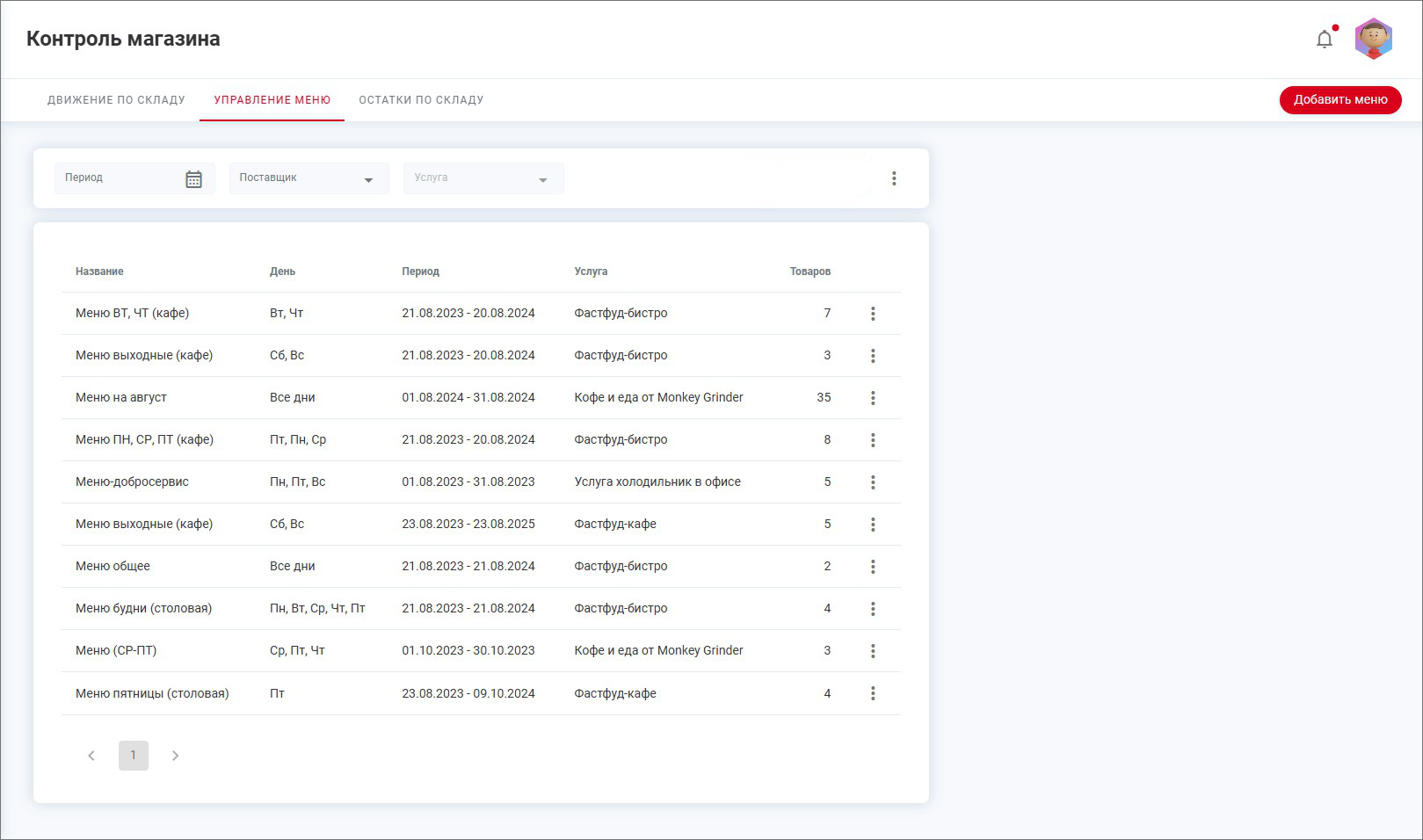The width and height of the screenshot is (1423, 840).
Task: Open the actions menu for Меню (СР-ПТ)
Action: (873, 651)
